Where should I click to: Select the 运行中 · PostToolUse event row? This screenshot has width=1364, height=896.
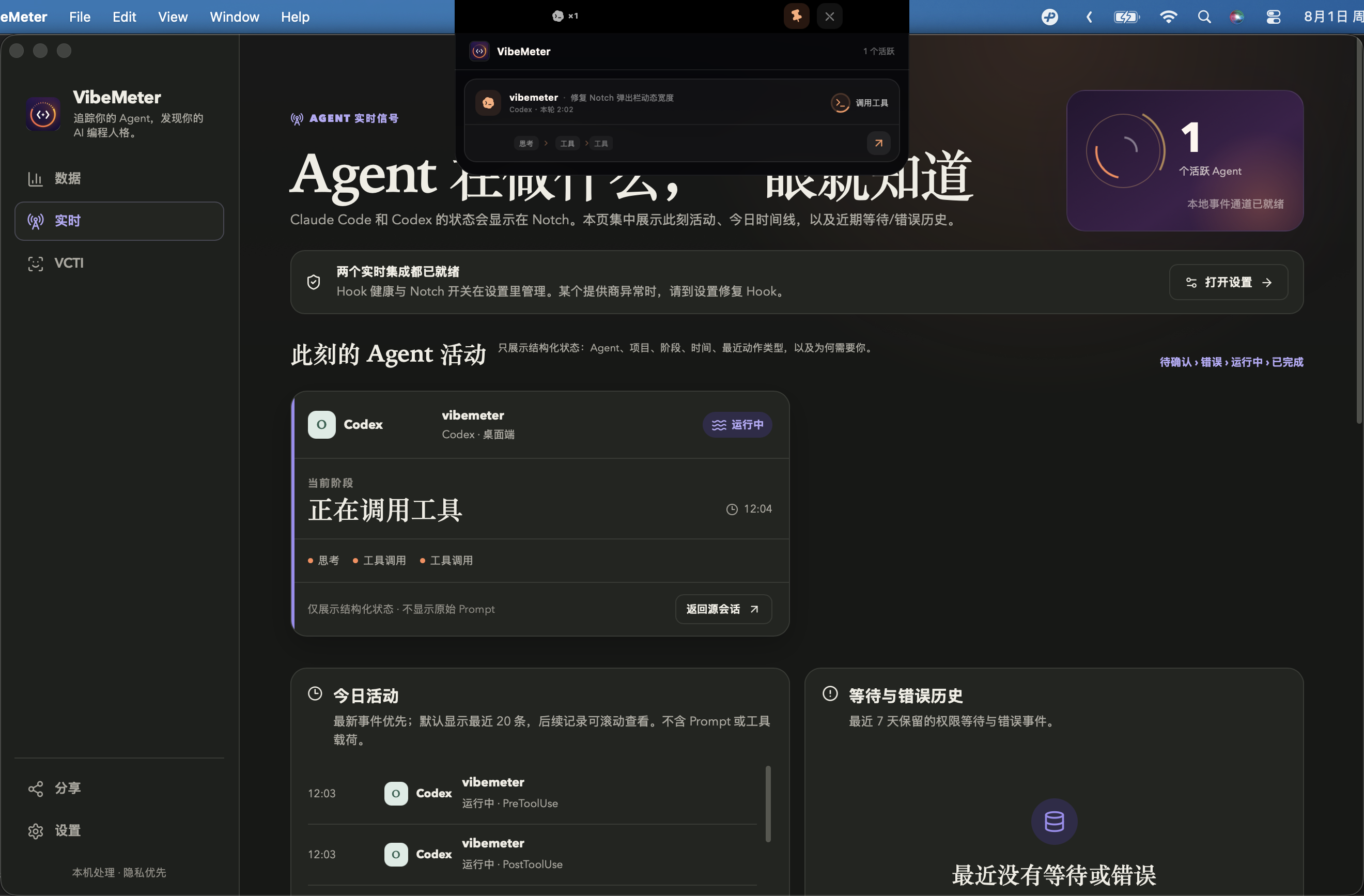tap(532, 854)
